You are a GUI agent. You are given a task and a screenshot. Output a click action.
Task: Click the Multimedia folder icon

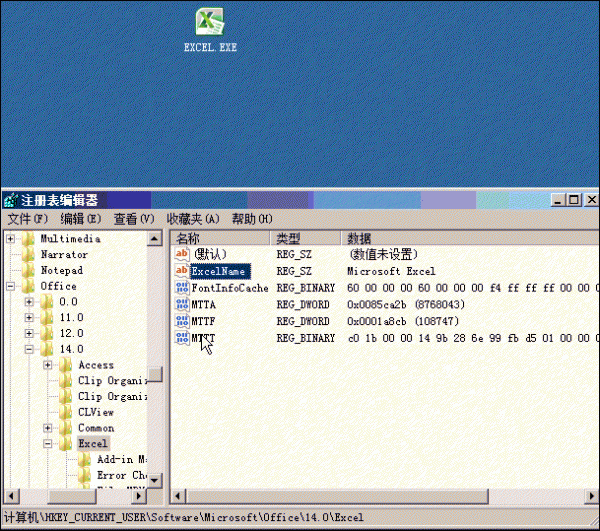coord(28,239)
